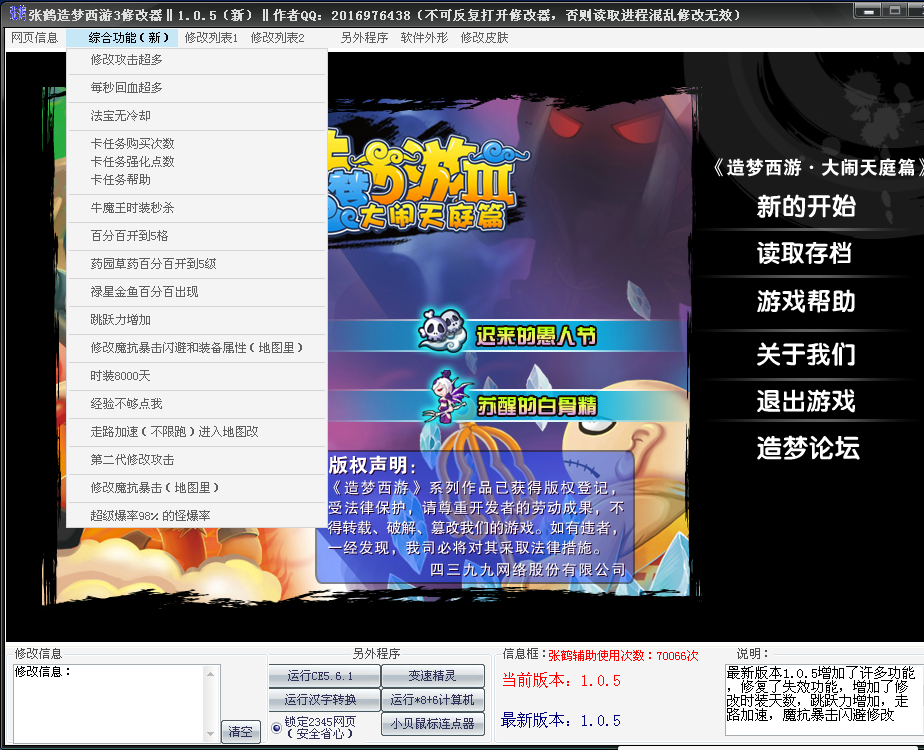The image size is (924, 750).
Task: Click the 小贝鼠标连点器 button
Action: [433, 724]
